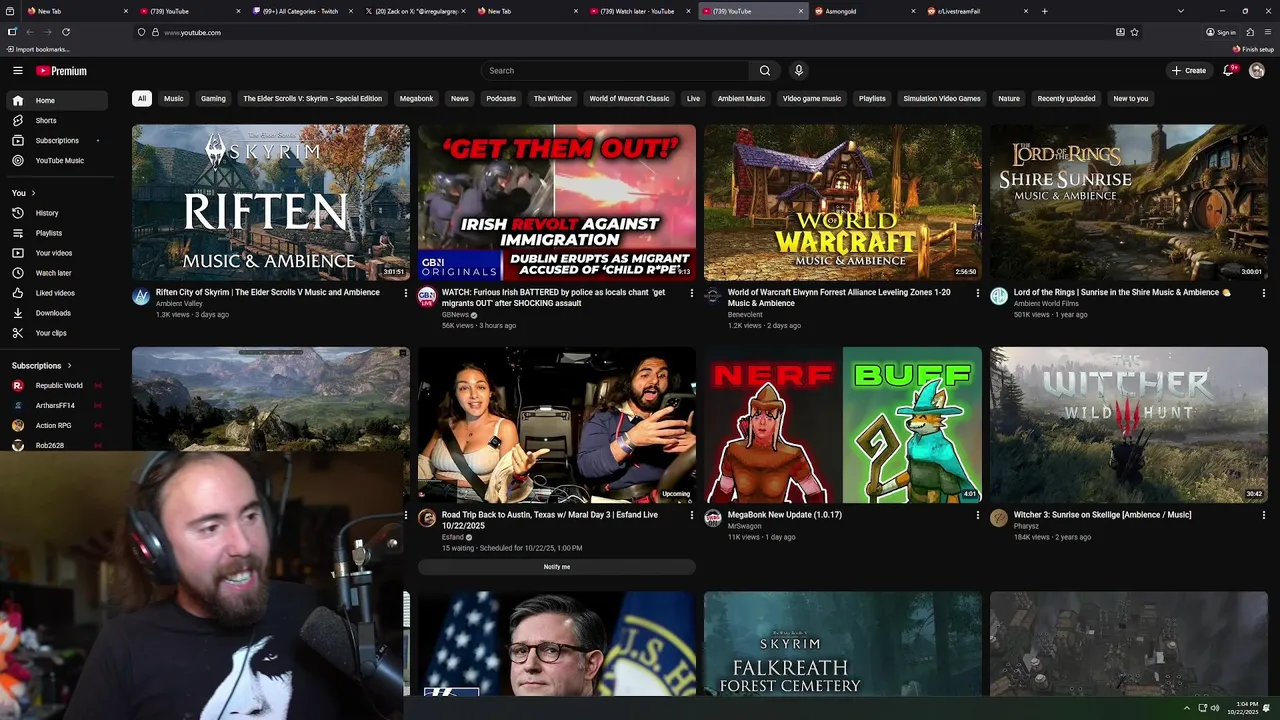Open the Shire Sunrise thumbnail
The width and height of the screenshot is (1280, 720).
click(1129, 202)
